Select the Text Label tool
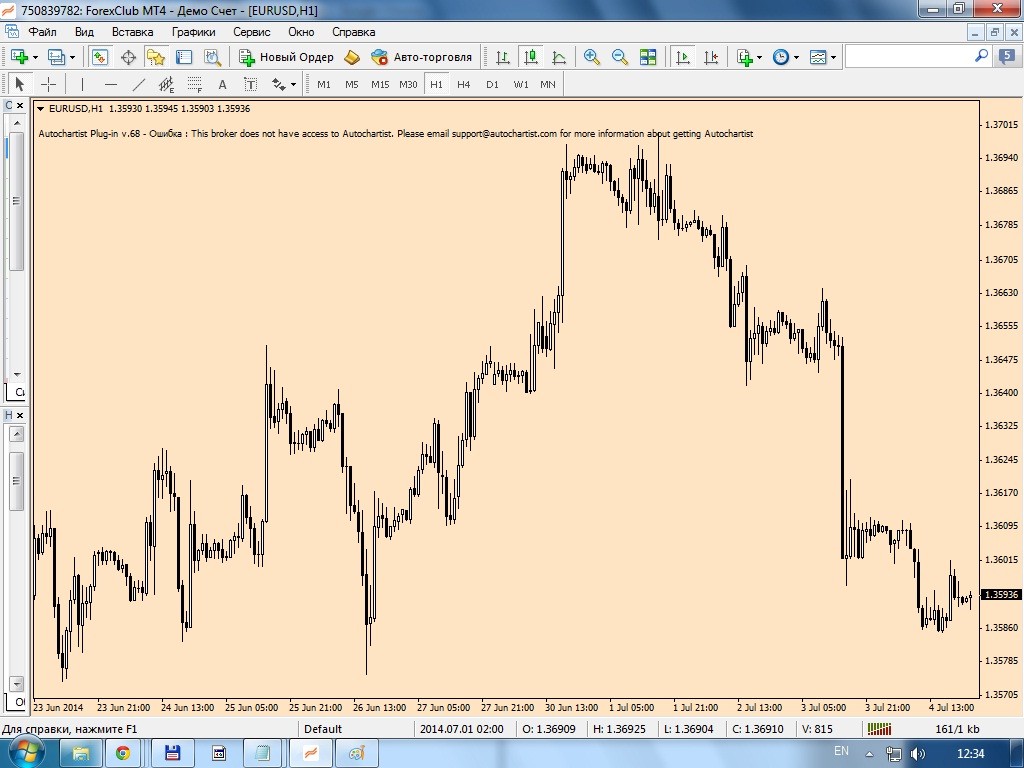 point(250,84)
